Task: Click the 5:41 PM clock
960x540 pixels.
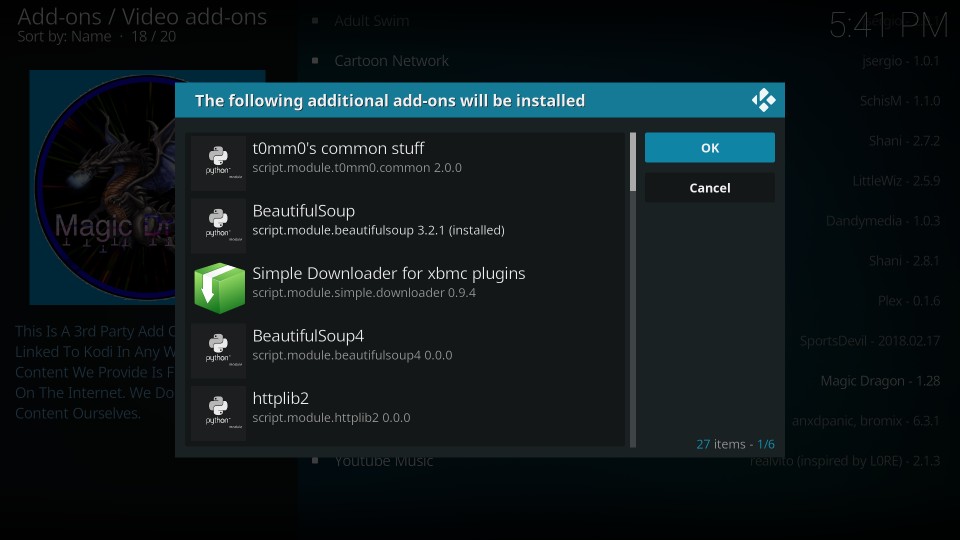Action: pos(888,25)
